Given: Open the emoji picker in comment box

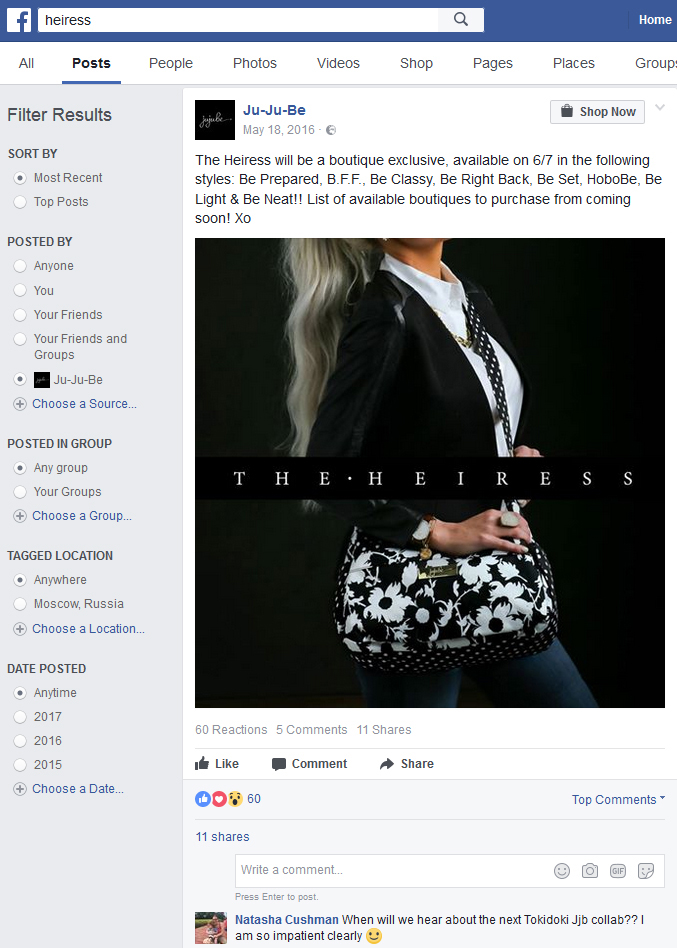Looking at the screenshot, I should (562, 871).
